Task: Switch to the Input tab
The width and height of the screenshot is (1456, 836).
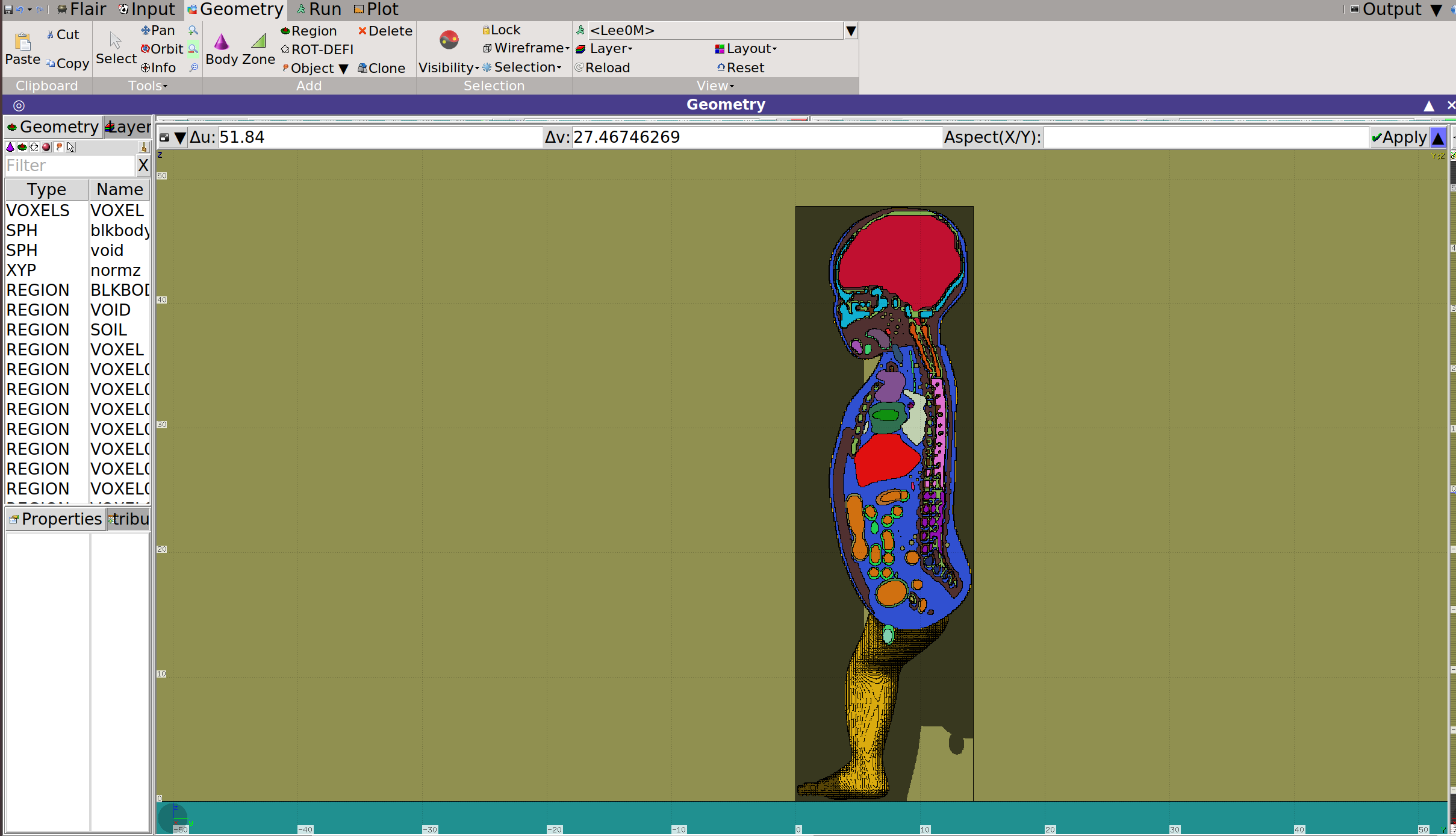Action: point(146,10)
